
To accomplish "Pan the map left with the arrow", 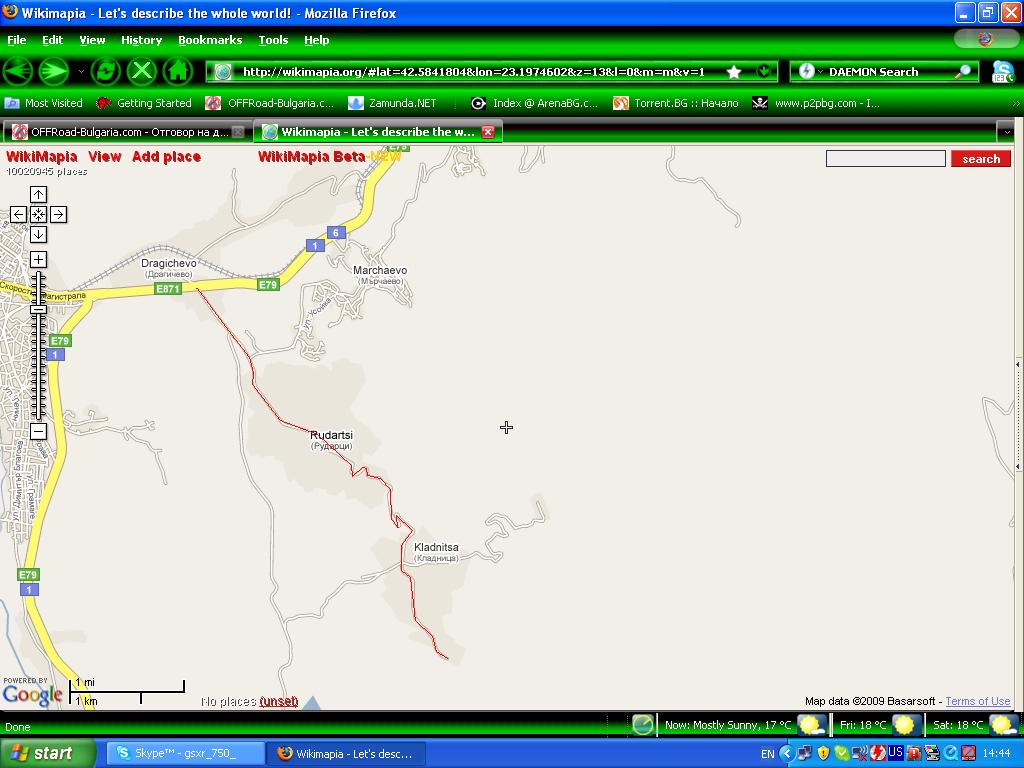I will tap(18, 214).
